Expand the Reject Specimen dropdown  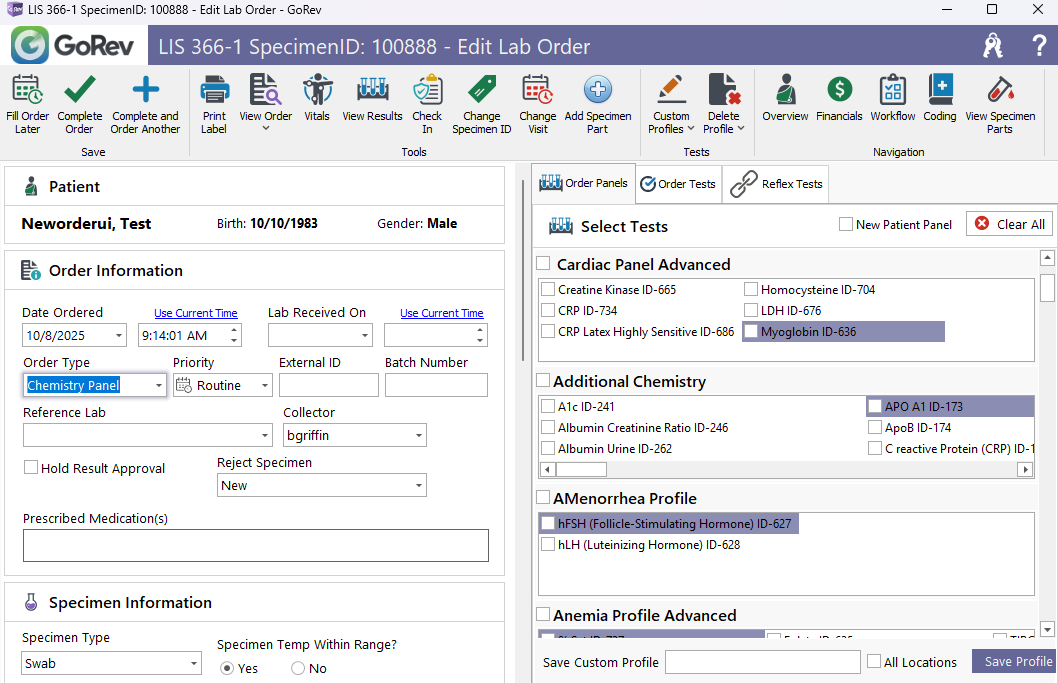418,485
